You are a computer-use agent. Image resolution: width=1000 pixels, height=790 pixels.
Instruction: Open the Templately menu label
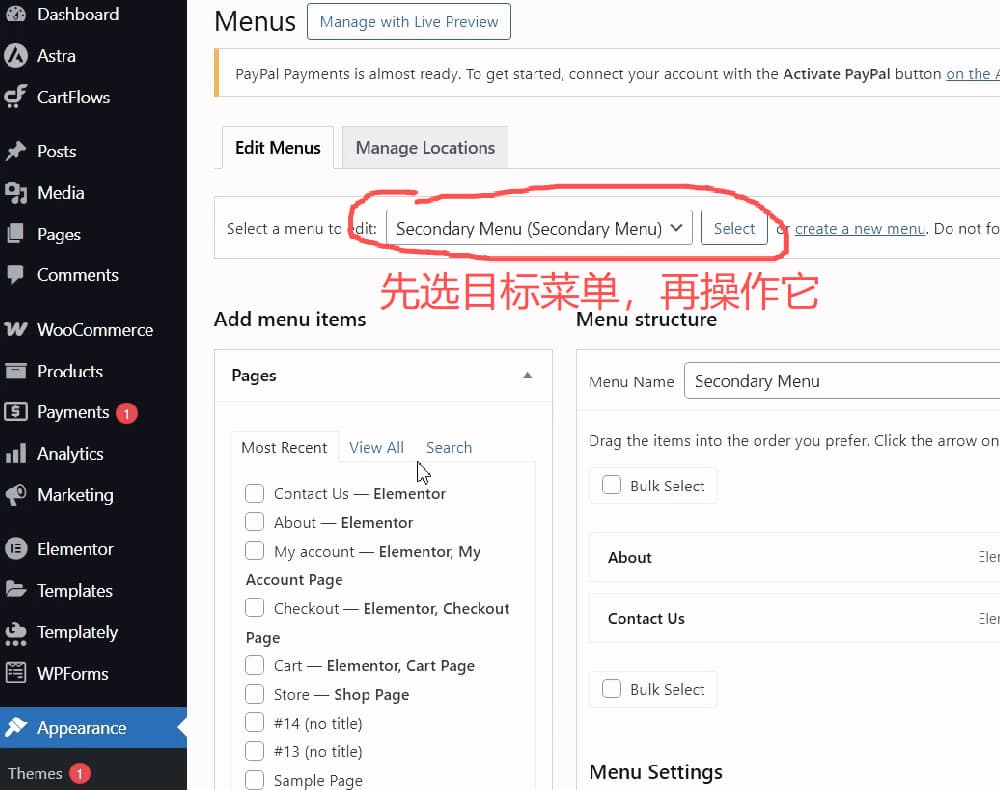pos(77,633)
